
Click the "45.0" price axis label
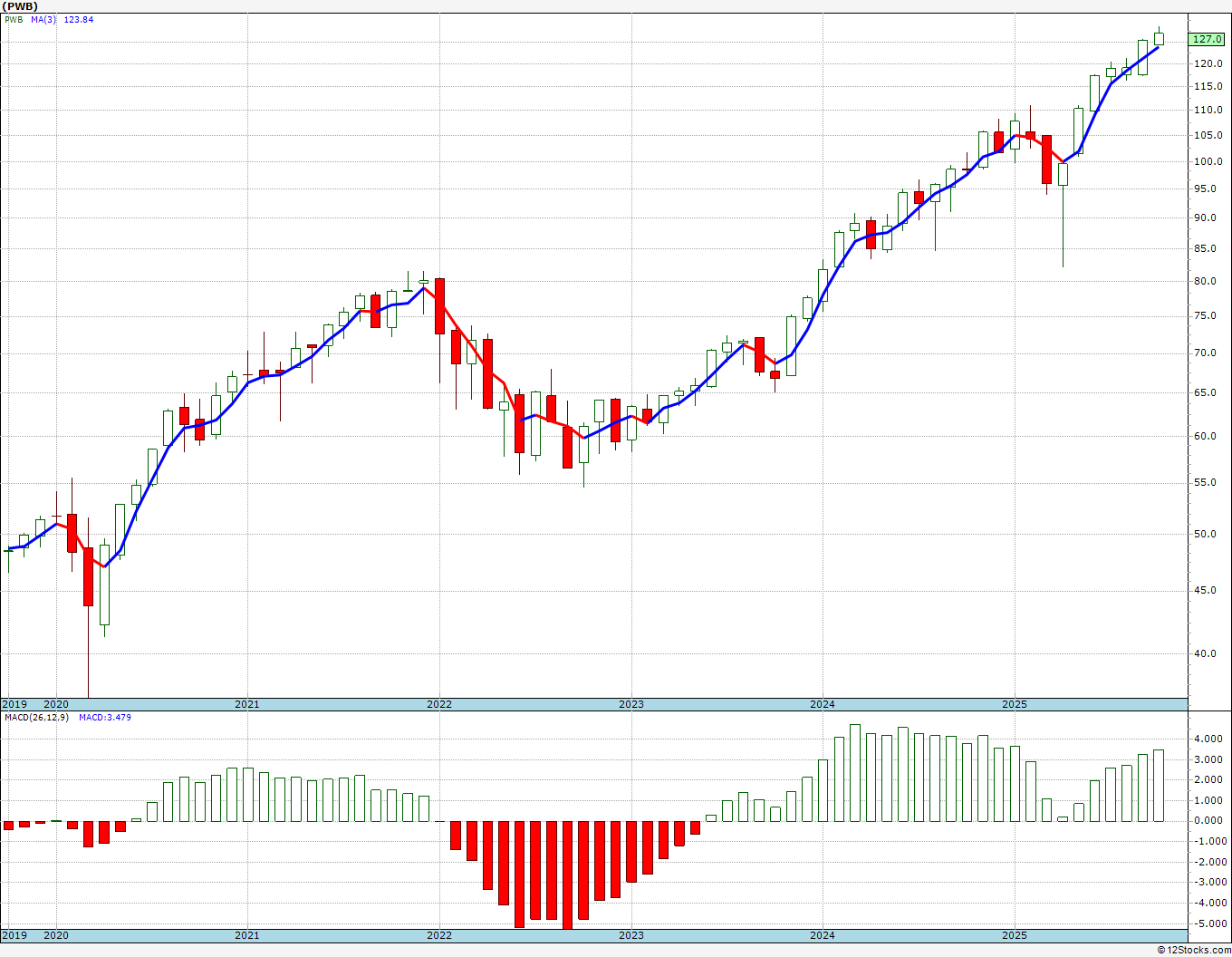(x=1206, y=590)
